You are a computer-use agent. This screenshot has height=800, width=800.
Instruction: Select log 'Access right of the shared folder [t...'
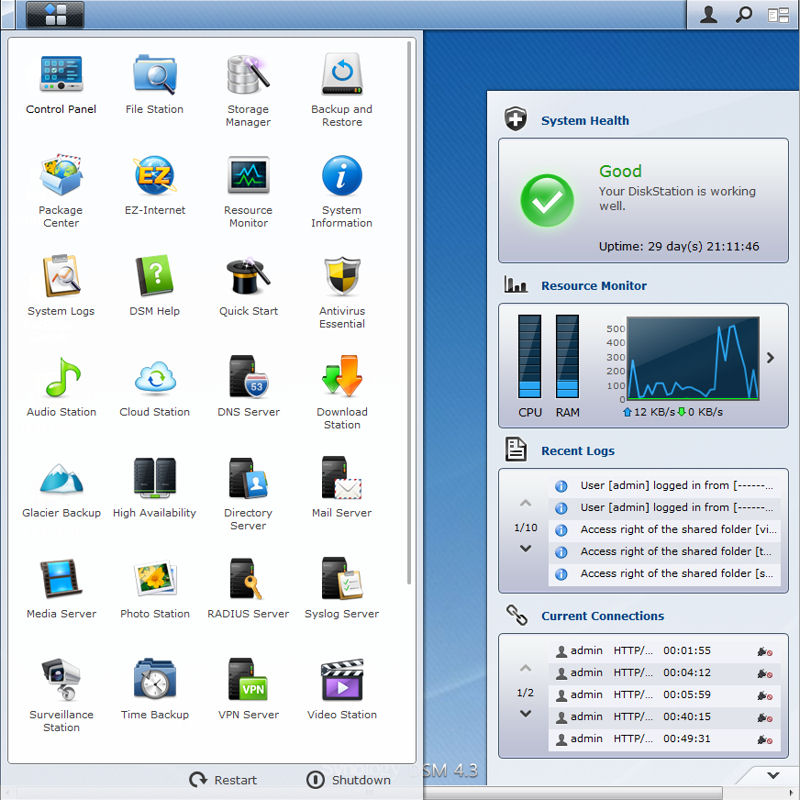tap(664, 552)
